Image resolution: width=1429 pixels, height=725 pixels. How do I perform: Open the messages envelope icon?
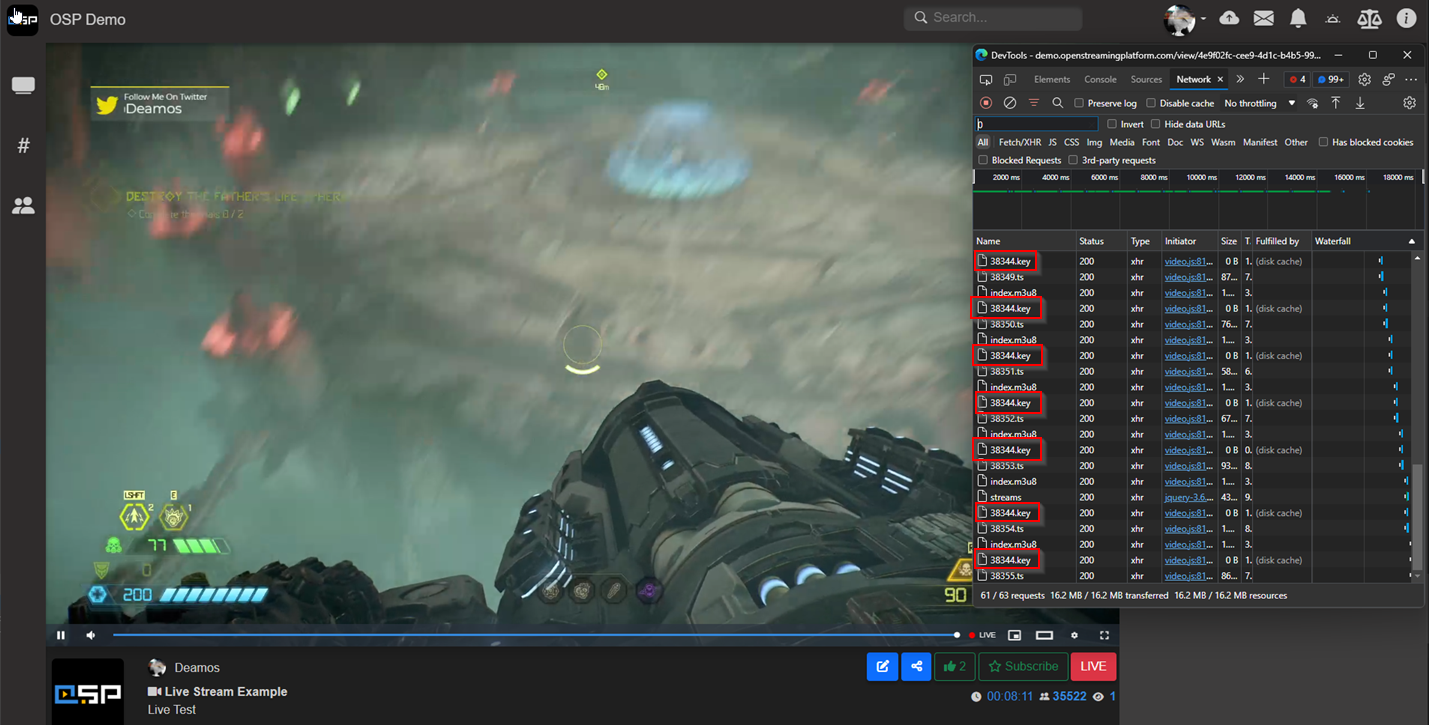(1264, 18)
